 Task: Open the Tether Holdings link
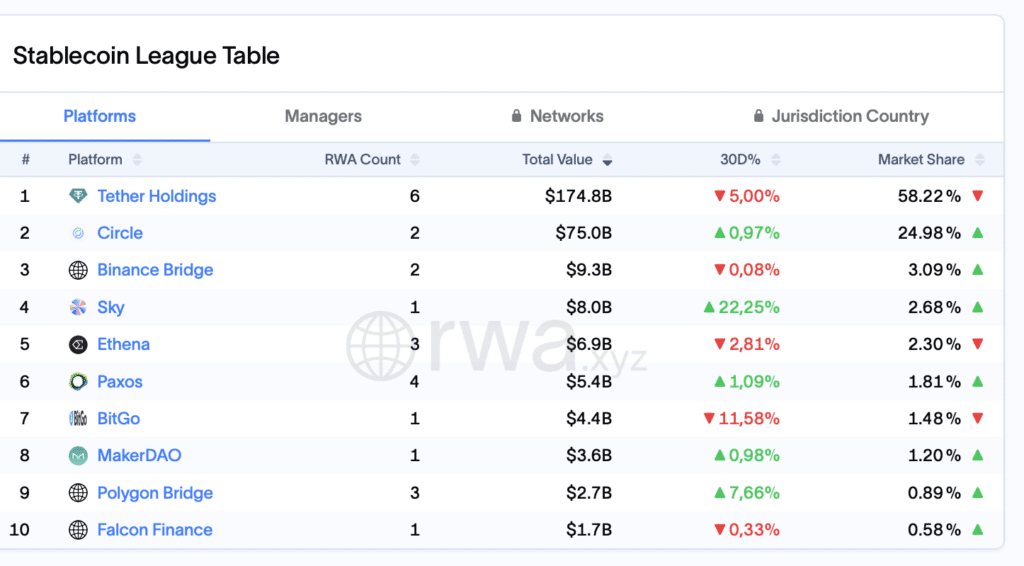tap(157, 196)
